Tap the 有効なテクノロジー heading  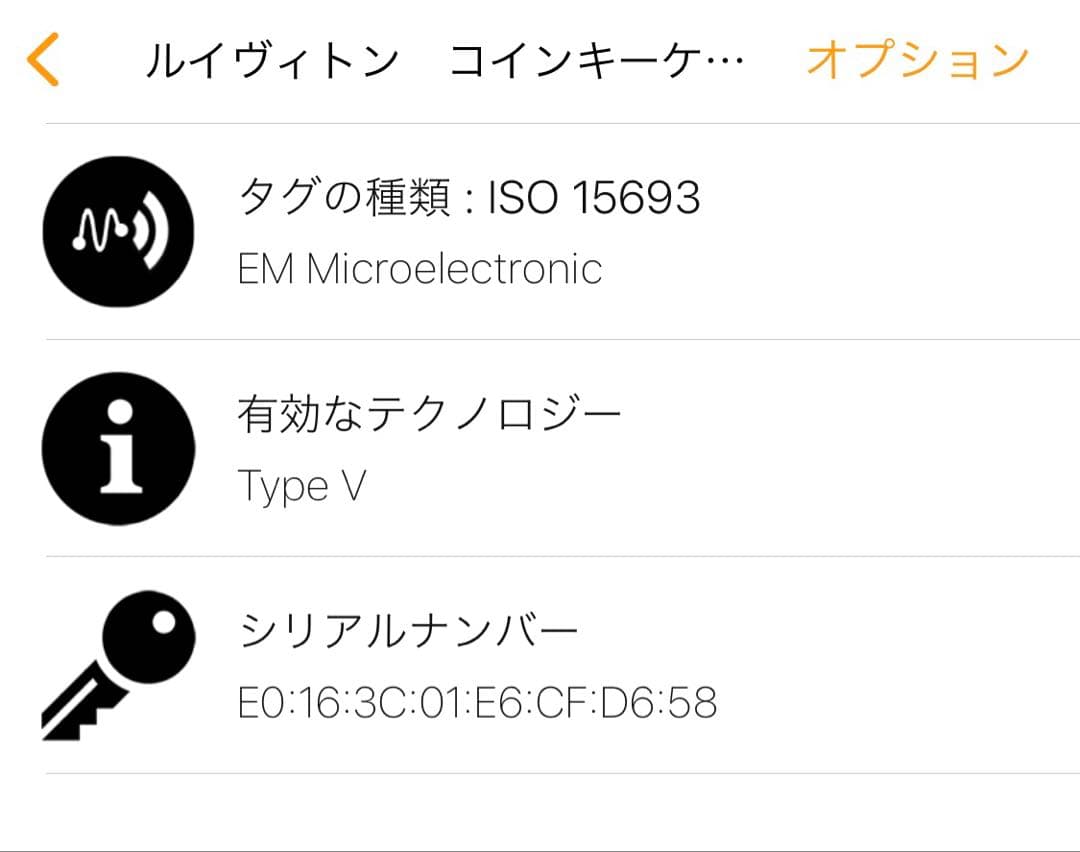430,414
